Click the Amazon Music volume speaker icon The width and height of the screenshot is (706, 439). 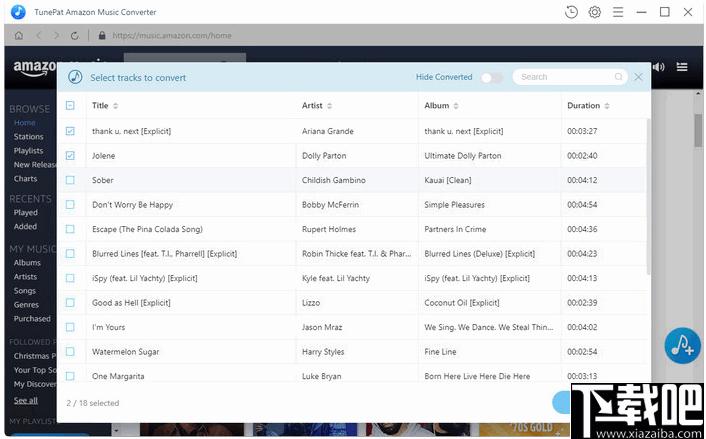coord(659,67)
